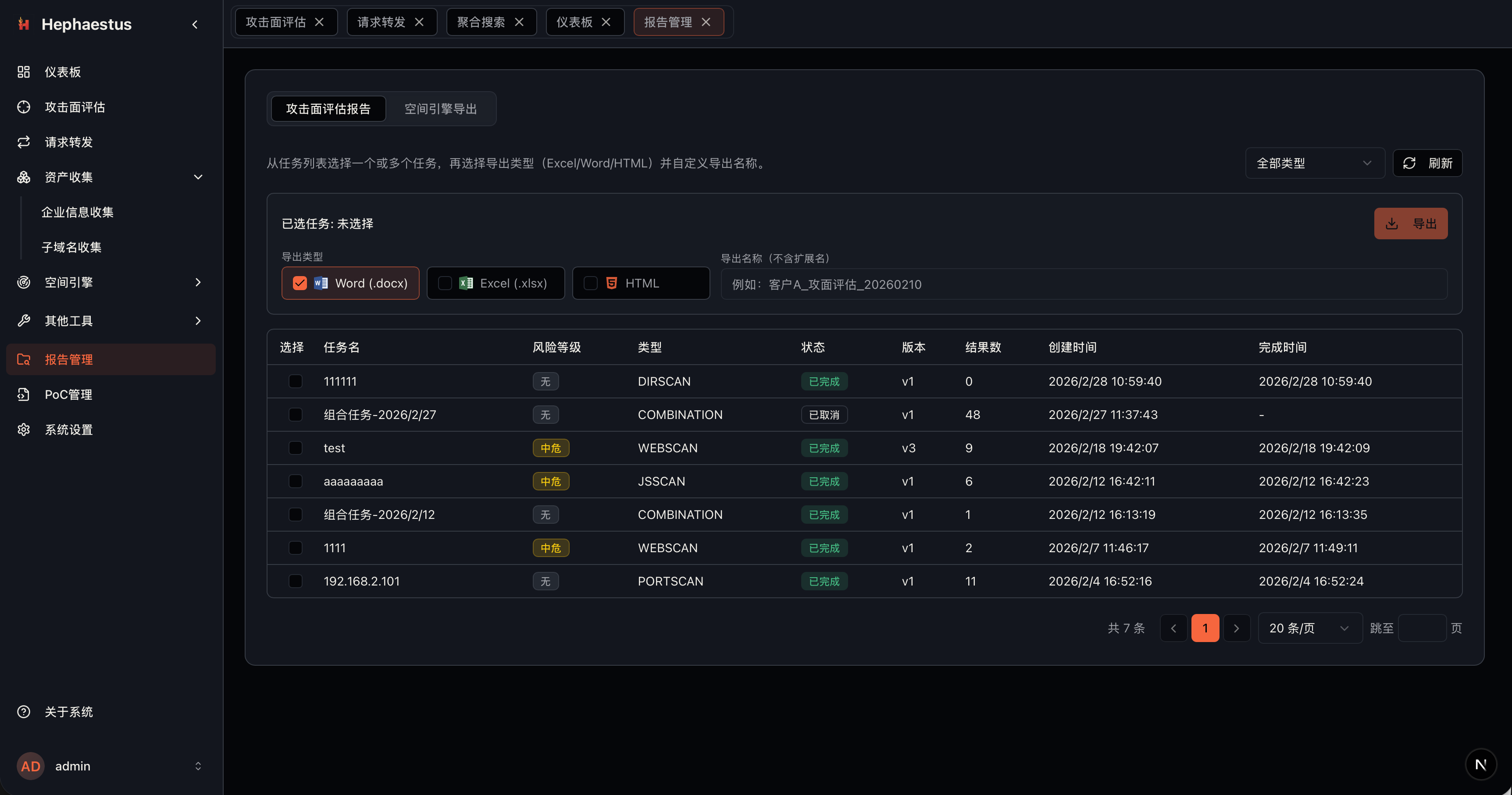Click the 刷新 refresh button
The width and height of the screenshot is (1512, 795).
click(x=1427, y=163)
